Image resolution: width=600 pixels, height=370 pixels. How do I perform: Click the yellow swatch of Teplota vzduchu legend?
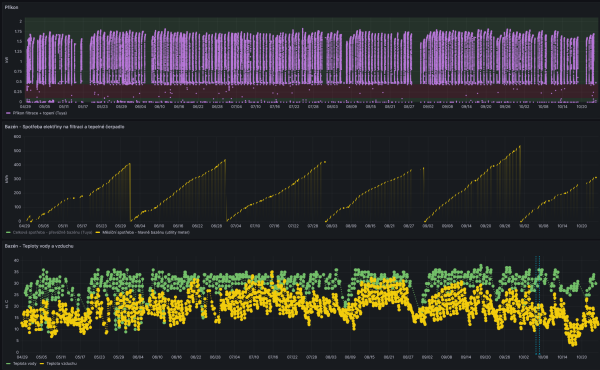point(42,363)
